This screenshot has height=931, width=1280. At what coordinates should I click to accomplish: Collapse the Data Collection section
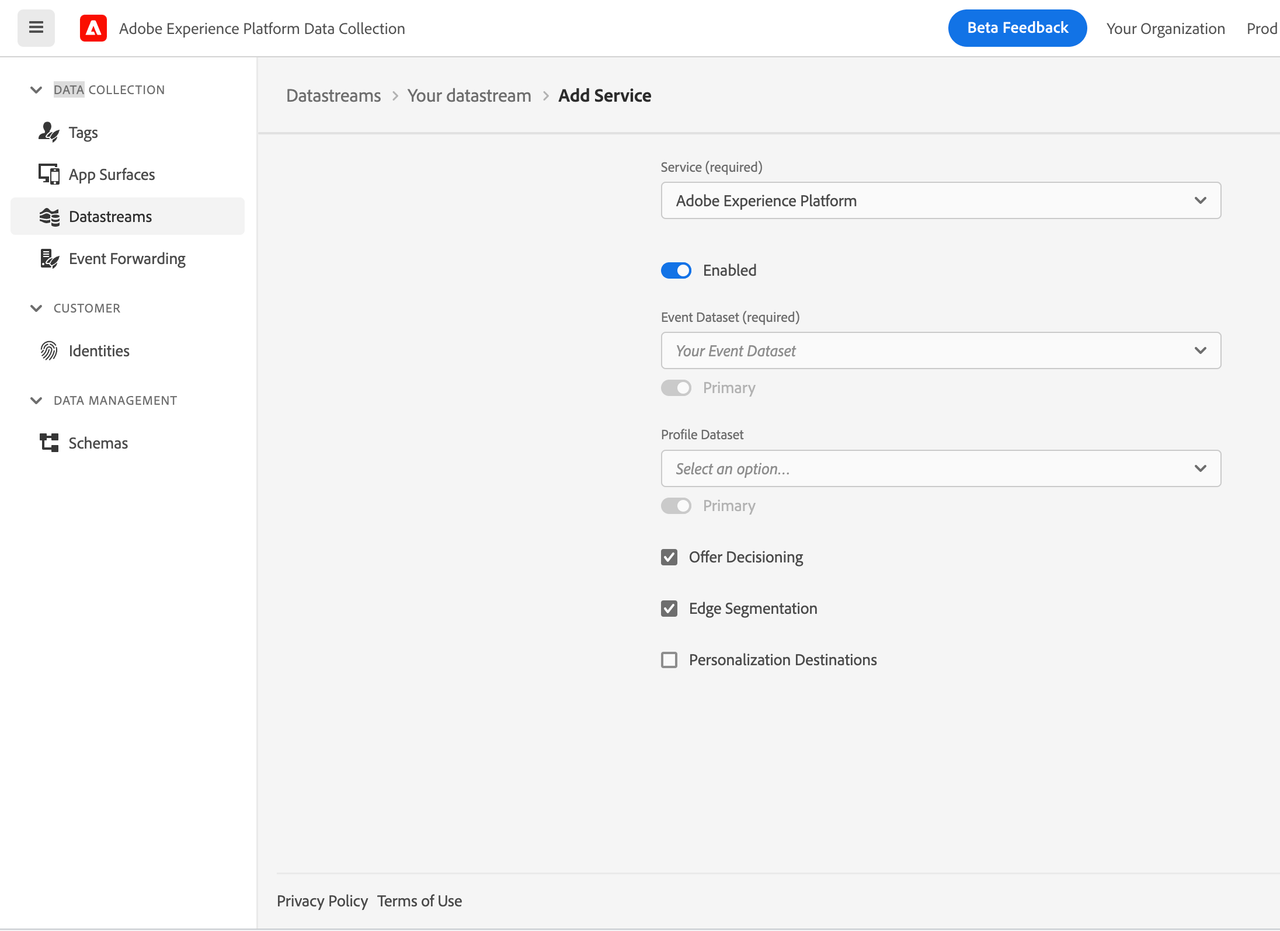point(36,90)
